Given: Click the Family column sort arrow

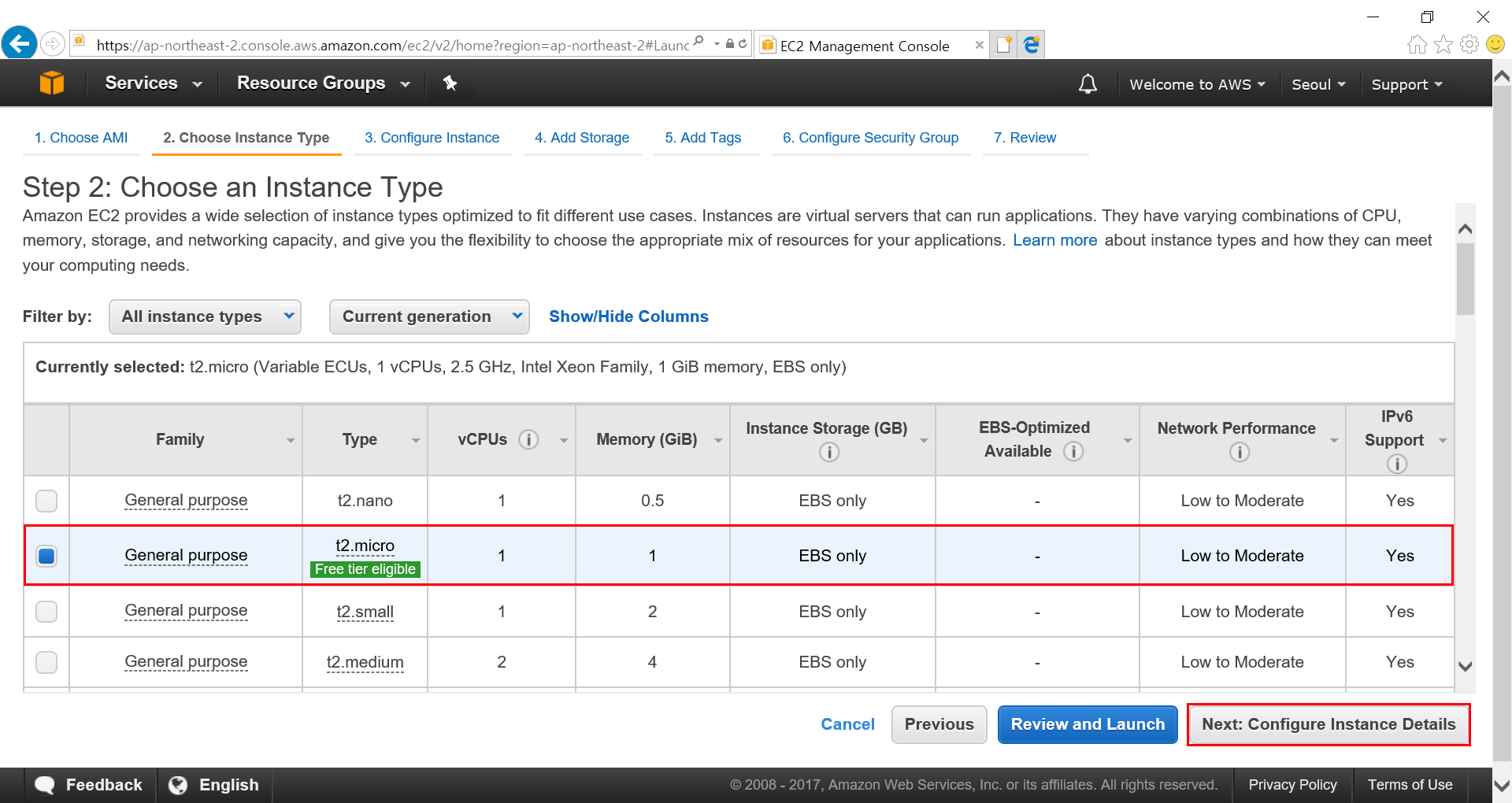Looking at the screenshot, I should pyautogui.click(x=291, y=441).
